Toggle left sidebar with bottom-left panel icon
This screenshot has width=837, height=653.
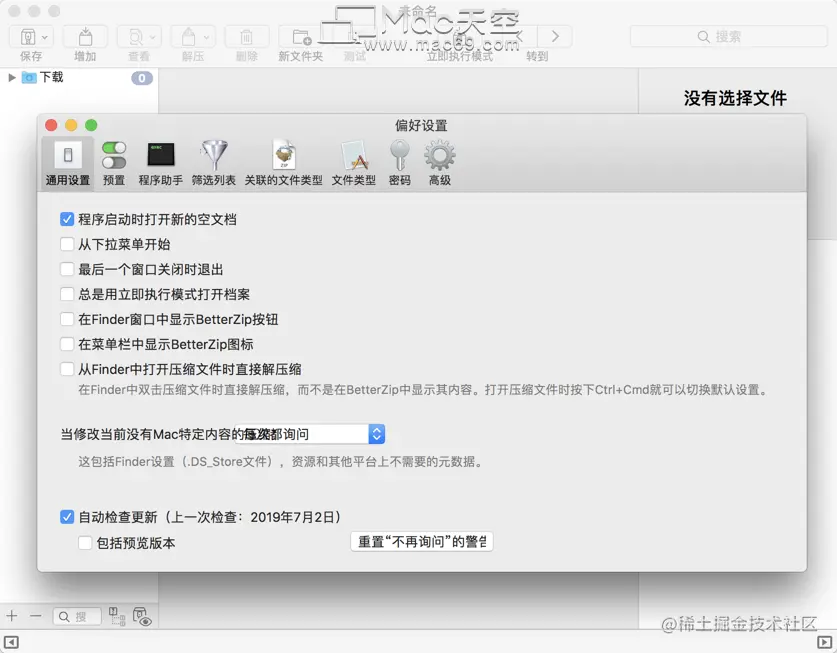(x=11, y=642)
